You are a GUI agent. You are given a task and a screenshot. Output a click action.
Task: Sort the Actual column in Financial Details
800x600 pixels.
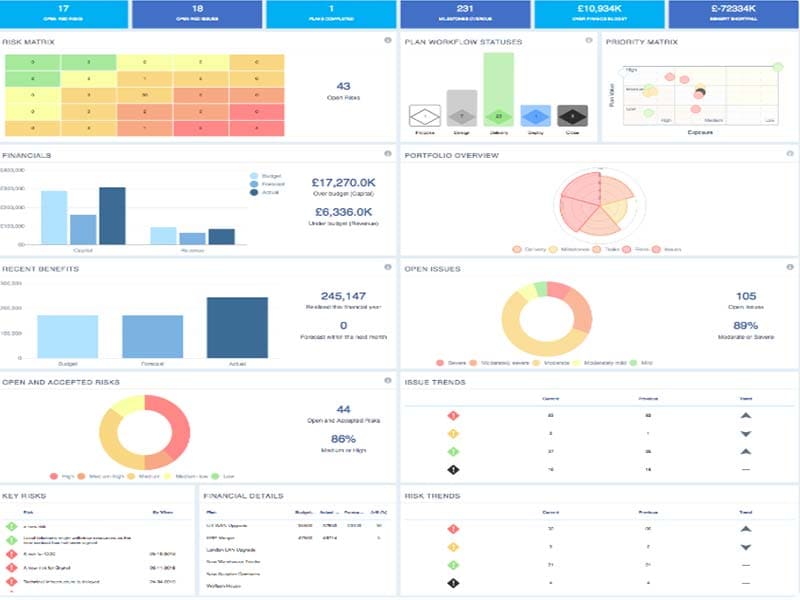pos(328,512)
